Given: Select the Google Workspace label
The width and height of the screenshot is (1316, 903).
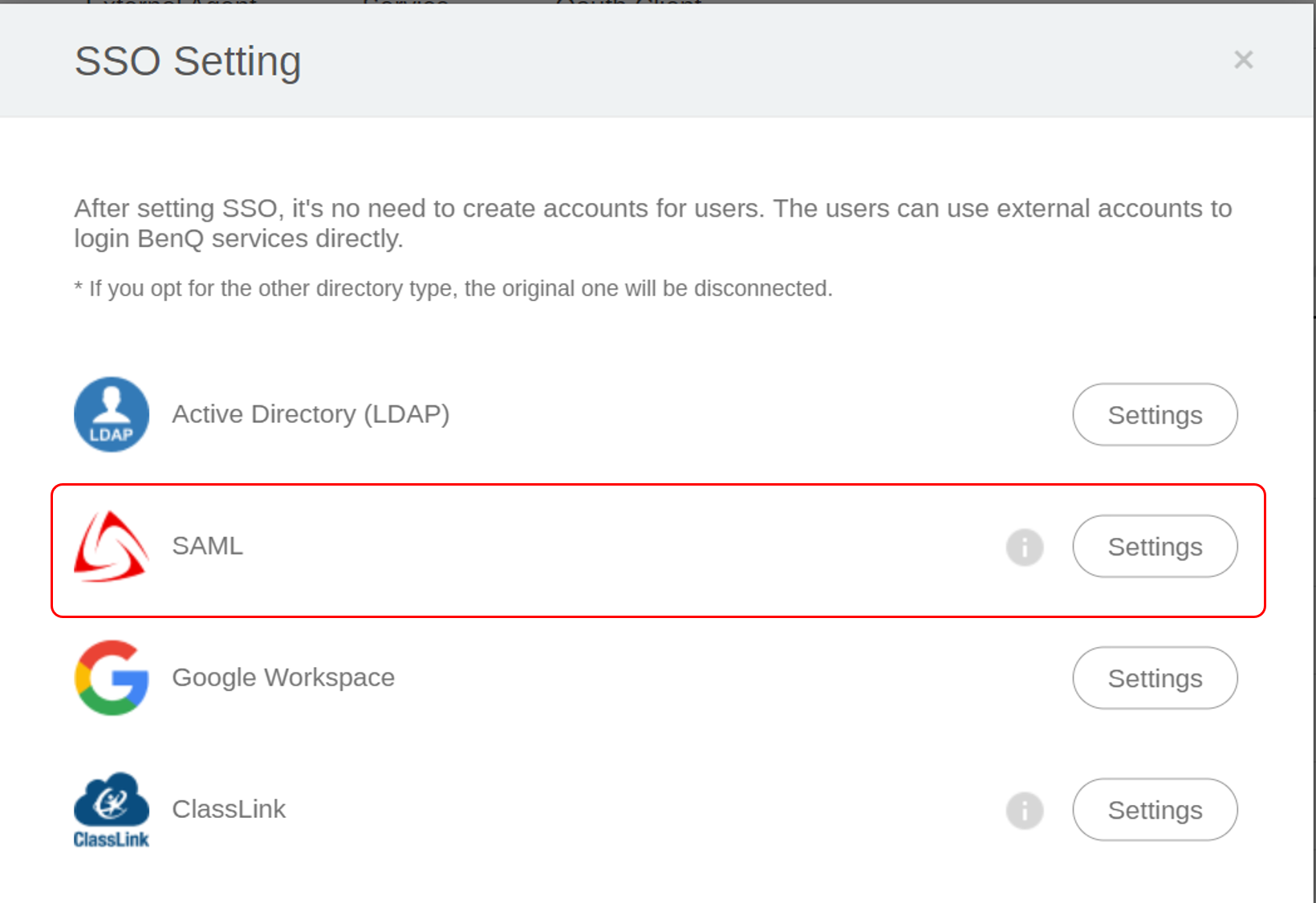Looking at the screenshot, I should (x=283, y=677).
